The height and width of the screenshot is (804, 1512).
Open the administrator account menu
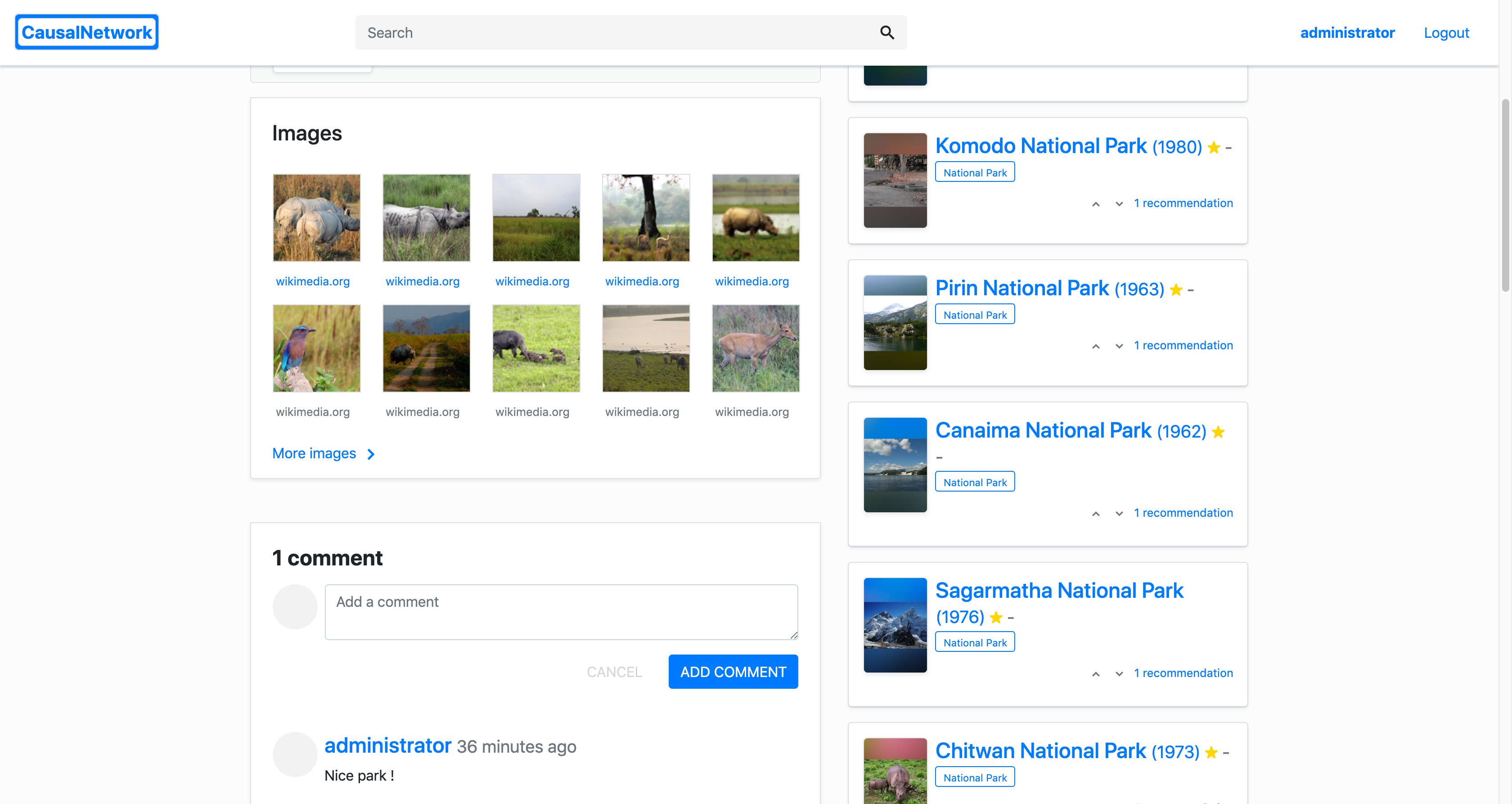(x=1347, y=32)
